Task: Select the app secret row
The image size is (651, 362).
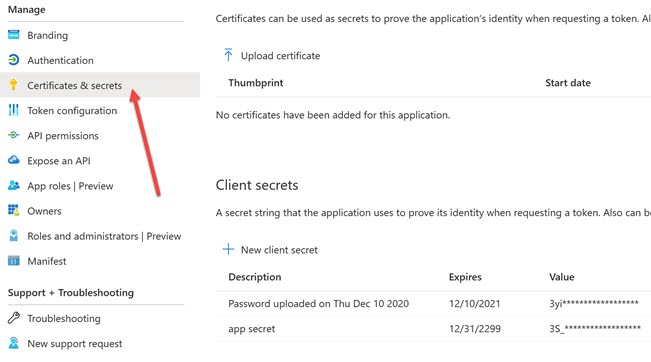Action: click(x=433, y=329)
